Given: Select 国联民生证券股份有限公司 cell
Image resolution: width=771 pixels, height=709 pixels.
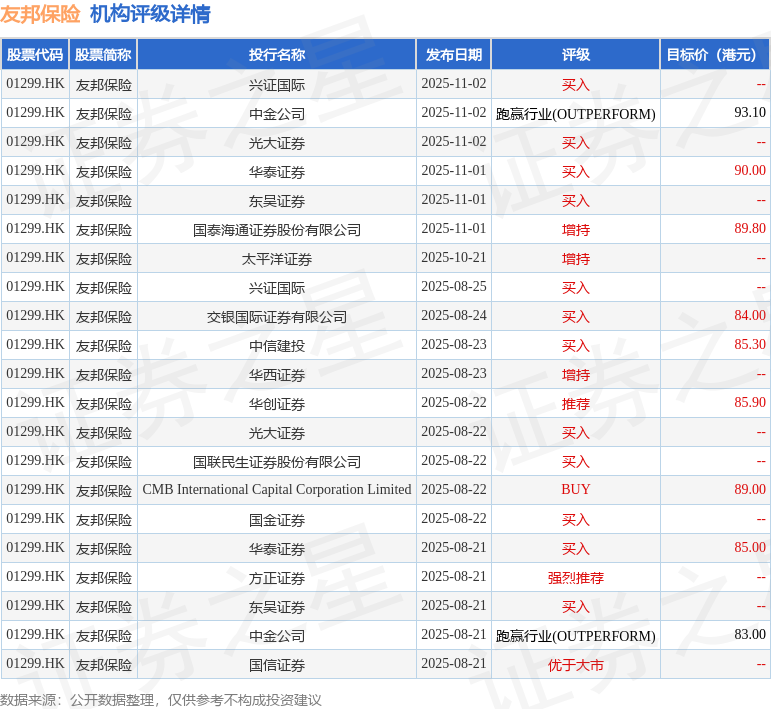Looking at the screenshot, I should tap(277, 462).
